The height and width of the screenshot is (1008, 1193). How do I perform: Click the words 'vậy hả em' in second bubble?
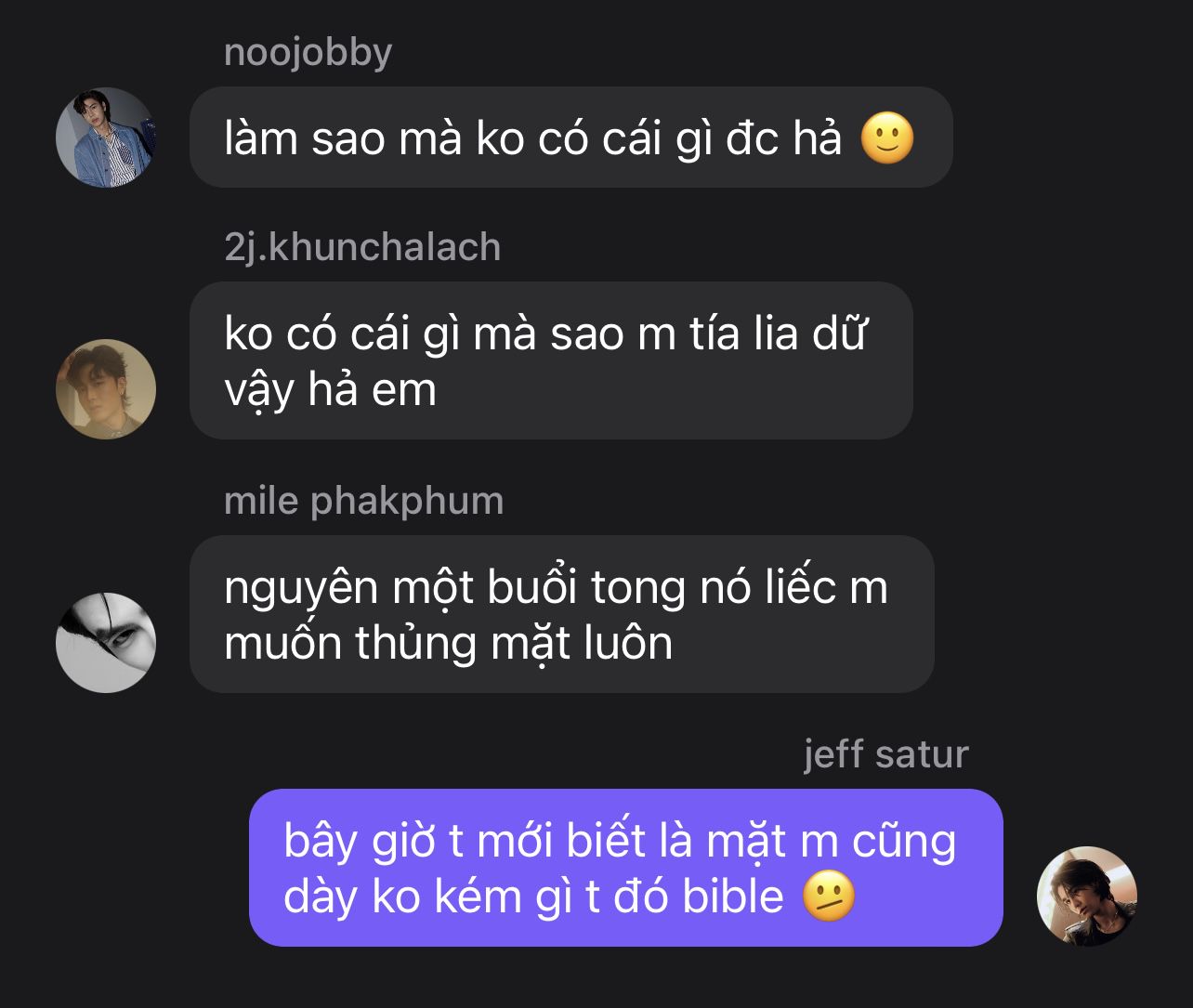pyautogui.click(x=330, y=389)
